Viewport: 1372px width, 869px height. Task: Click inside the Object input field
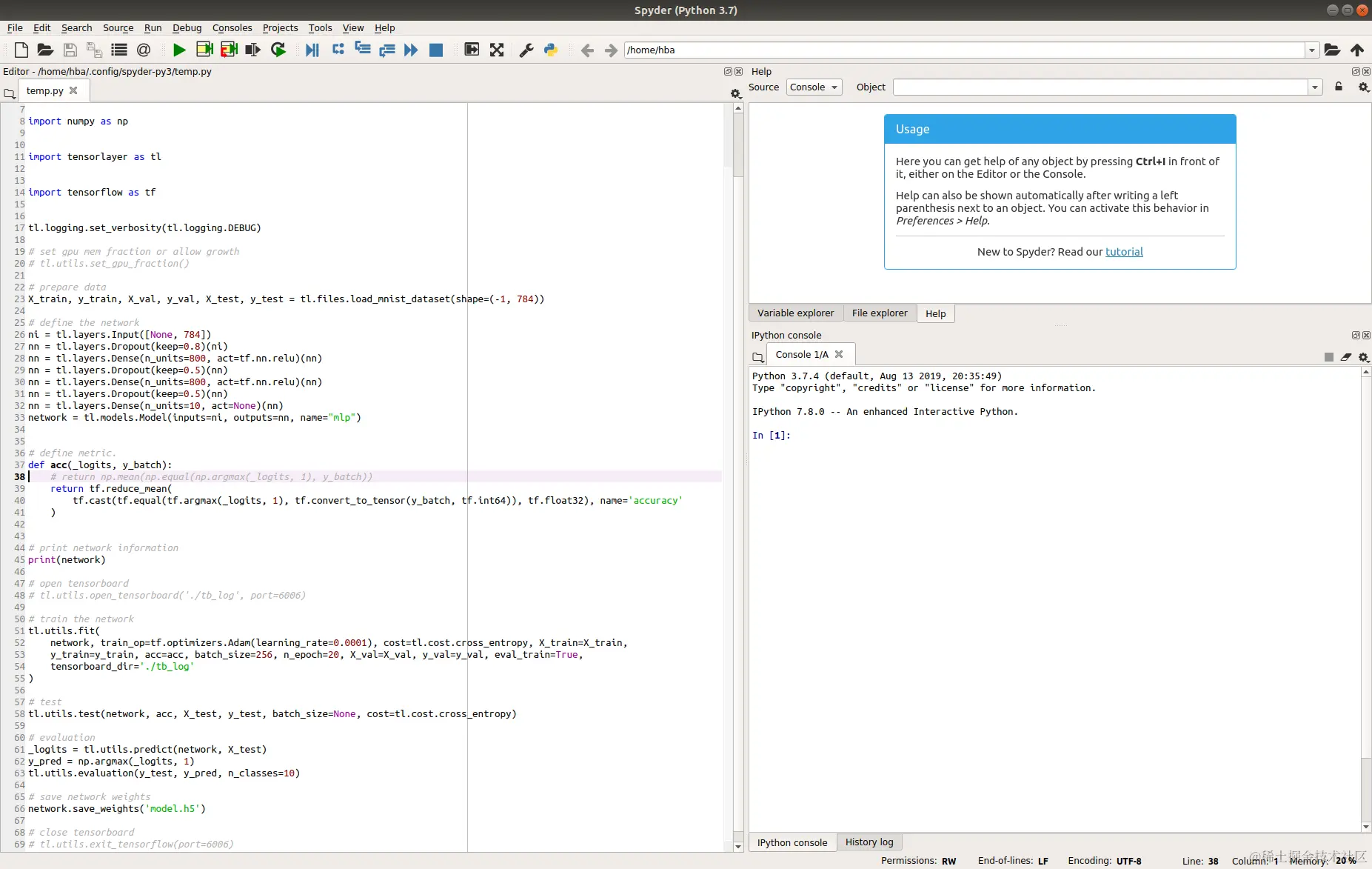1100,87
